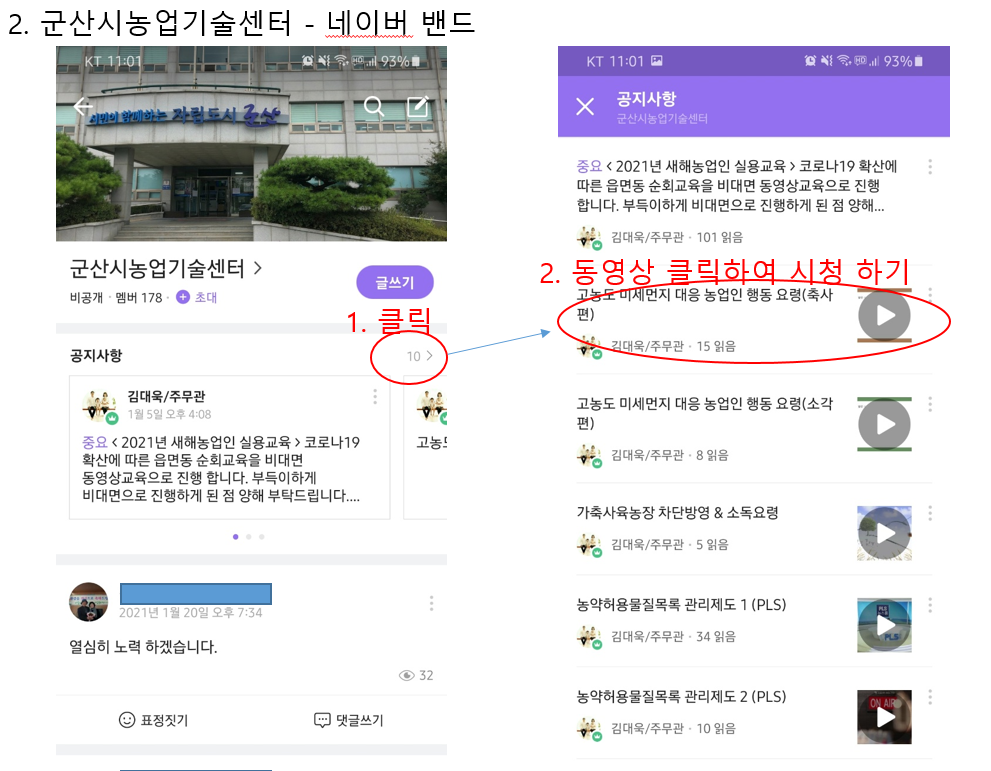The height and width of the screenshot is (771, 991).
Task: Select first carousel page dot
Action: tap(236, 537)
